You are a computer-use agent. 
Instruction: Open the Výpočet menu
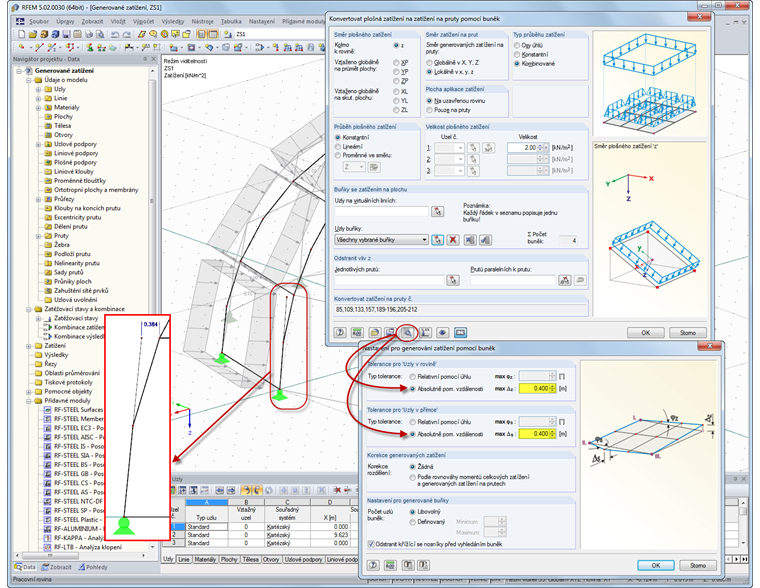(x=143, y=21)
